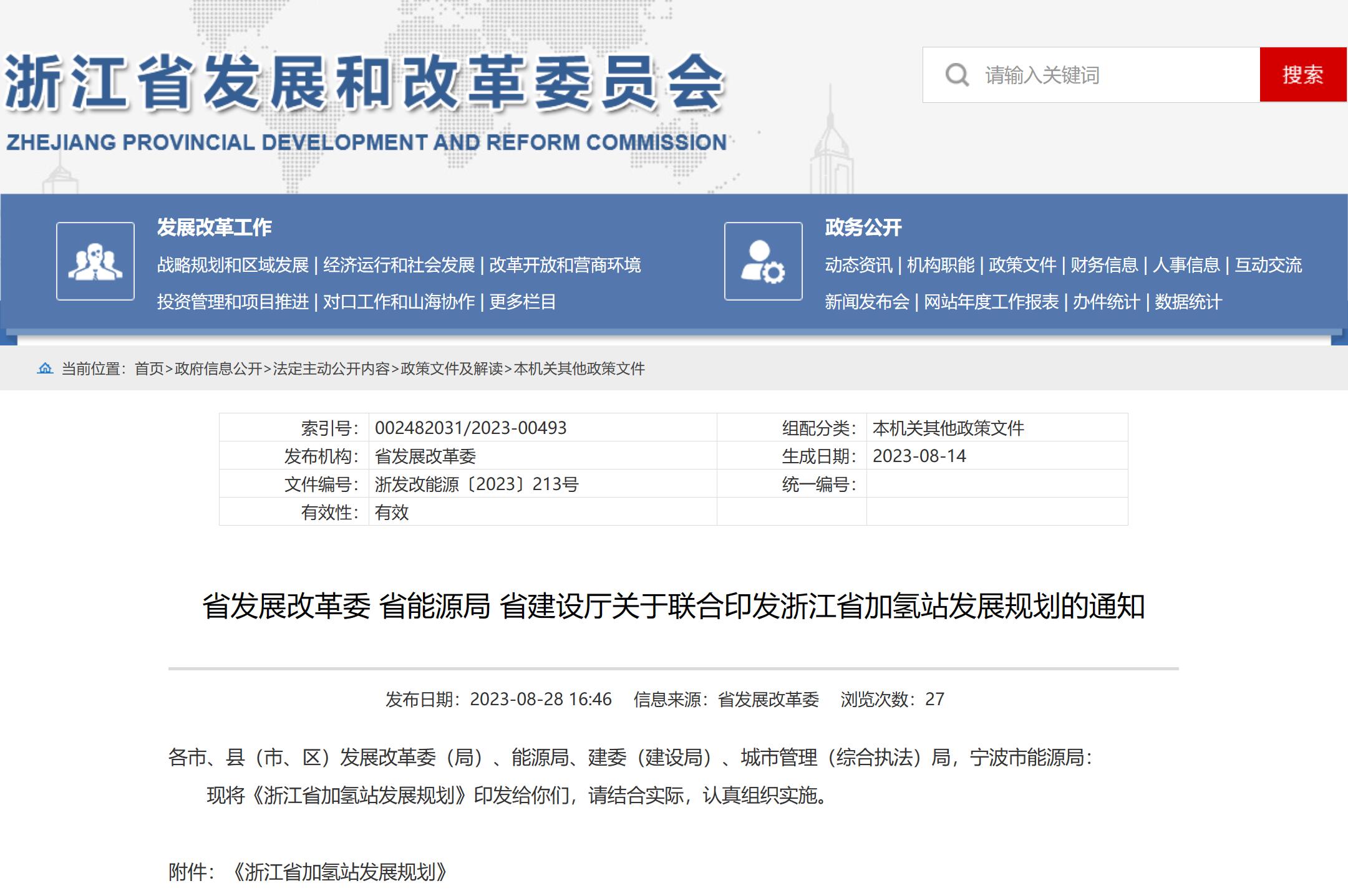Open 改革开放和营商环境 section
Viewport: 1348px width, 896px height.
pos(565,265)
